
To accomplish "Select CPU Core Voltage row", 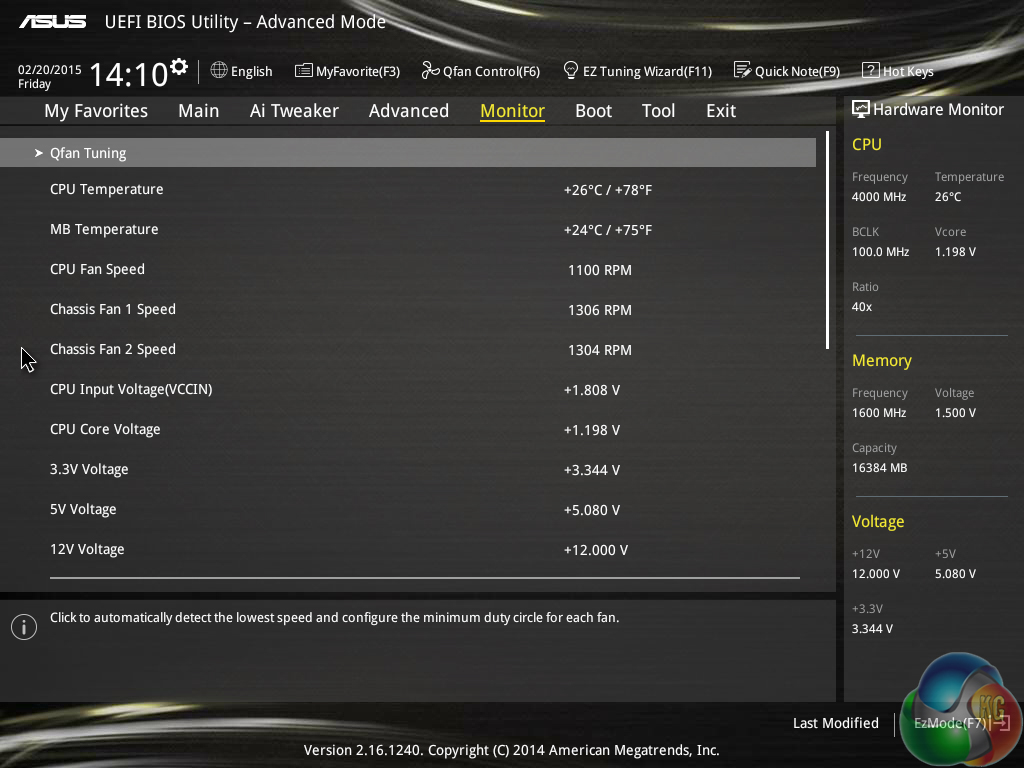I will pyautogui.click(x=408, y=429).
